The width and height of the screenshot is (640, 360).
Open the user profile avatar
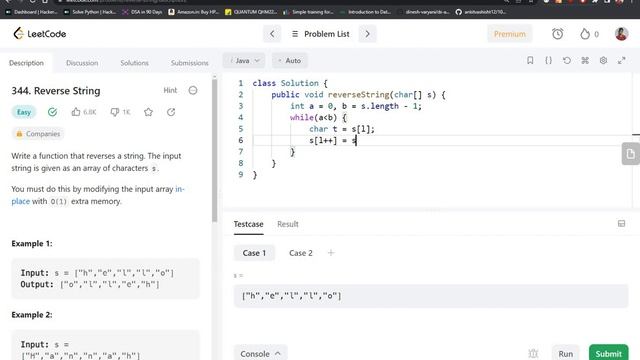point(621,34)
